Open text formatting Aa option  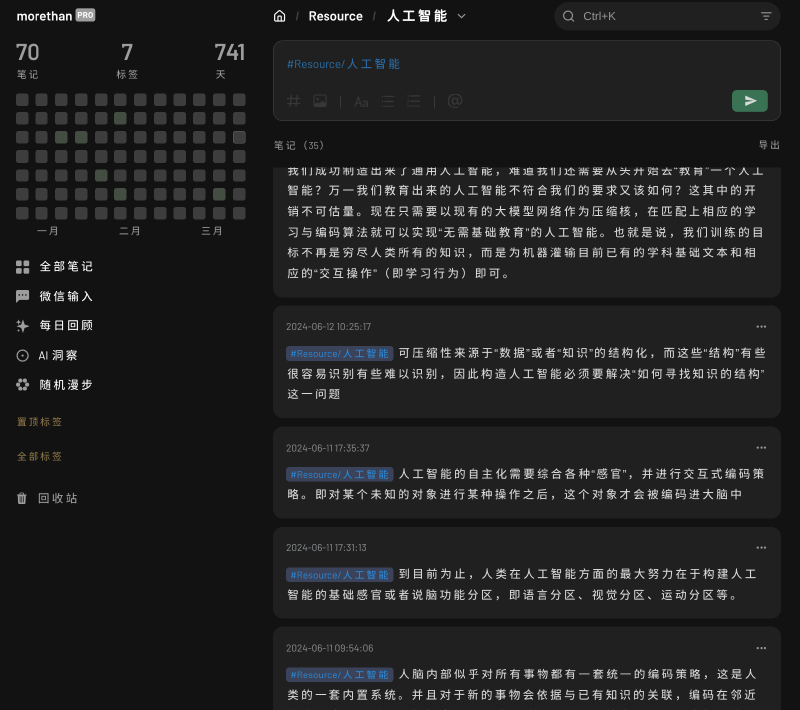tap(361, 101)
